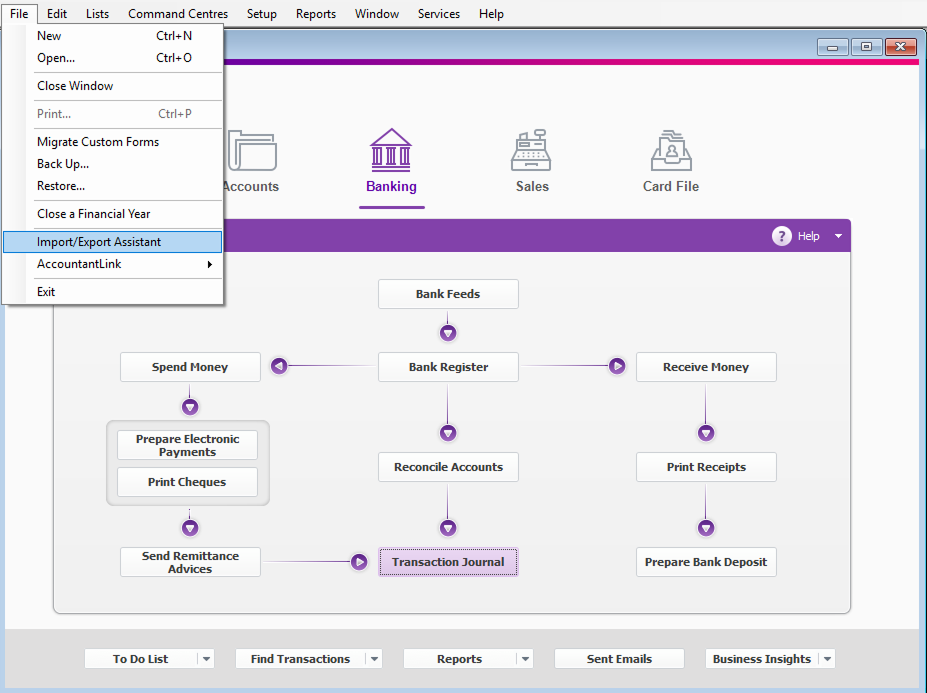The image size is (927, 693).
Task: Expand the To Do List dropdown arrow
Action: [205, 659]
